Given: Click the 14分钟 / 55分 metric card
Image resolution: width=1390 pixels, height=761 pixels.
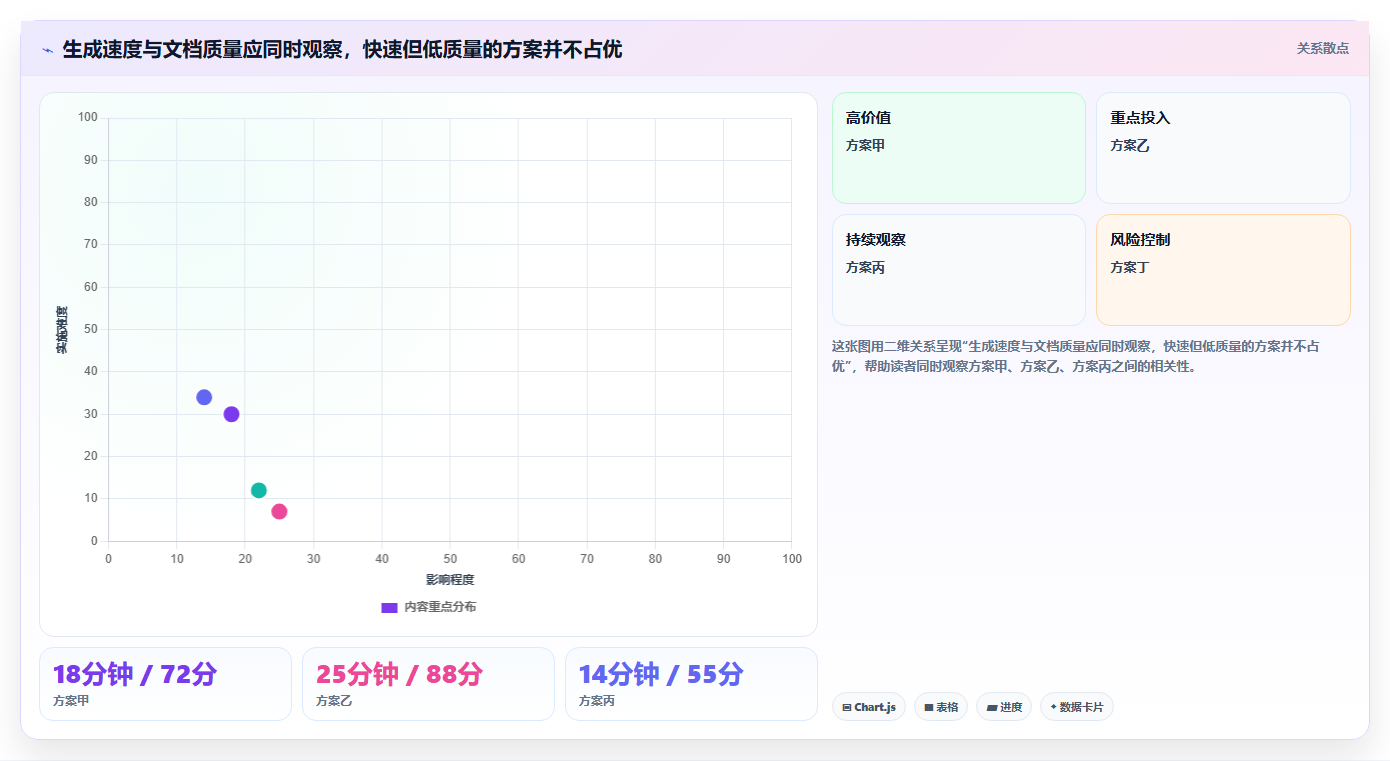Looking at the screenshot, I should pyautogui.click(x=691, y=684).
